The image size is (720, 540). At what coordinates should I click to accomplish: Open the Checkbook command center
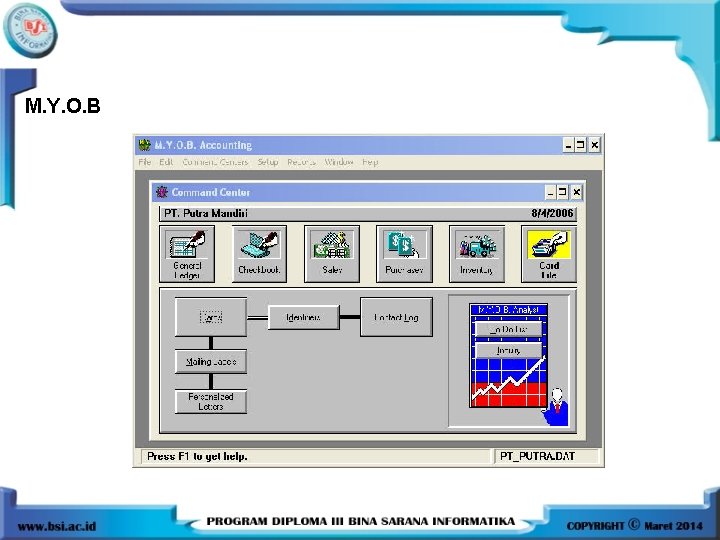259,254
